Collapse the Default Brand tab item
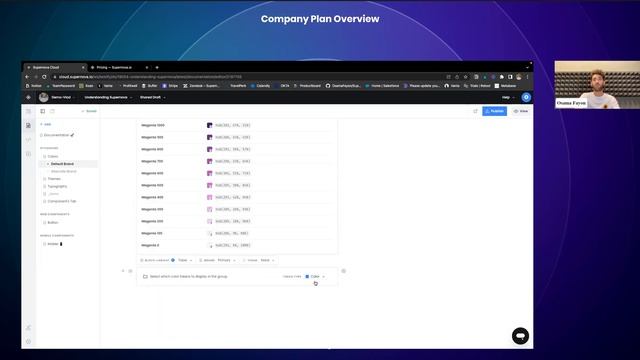The height and width of the screenshot is (360, 640). pos(48,164)
